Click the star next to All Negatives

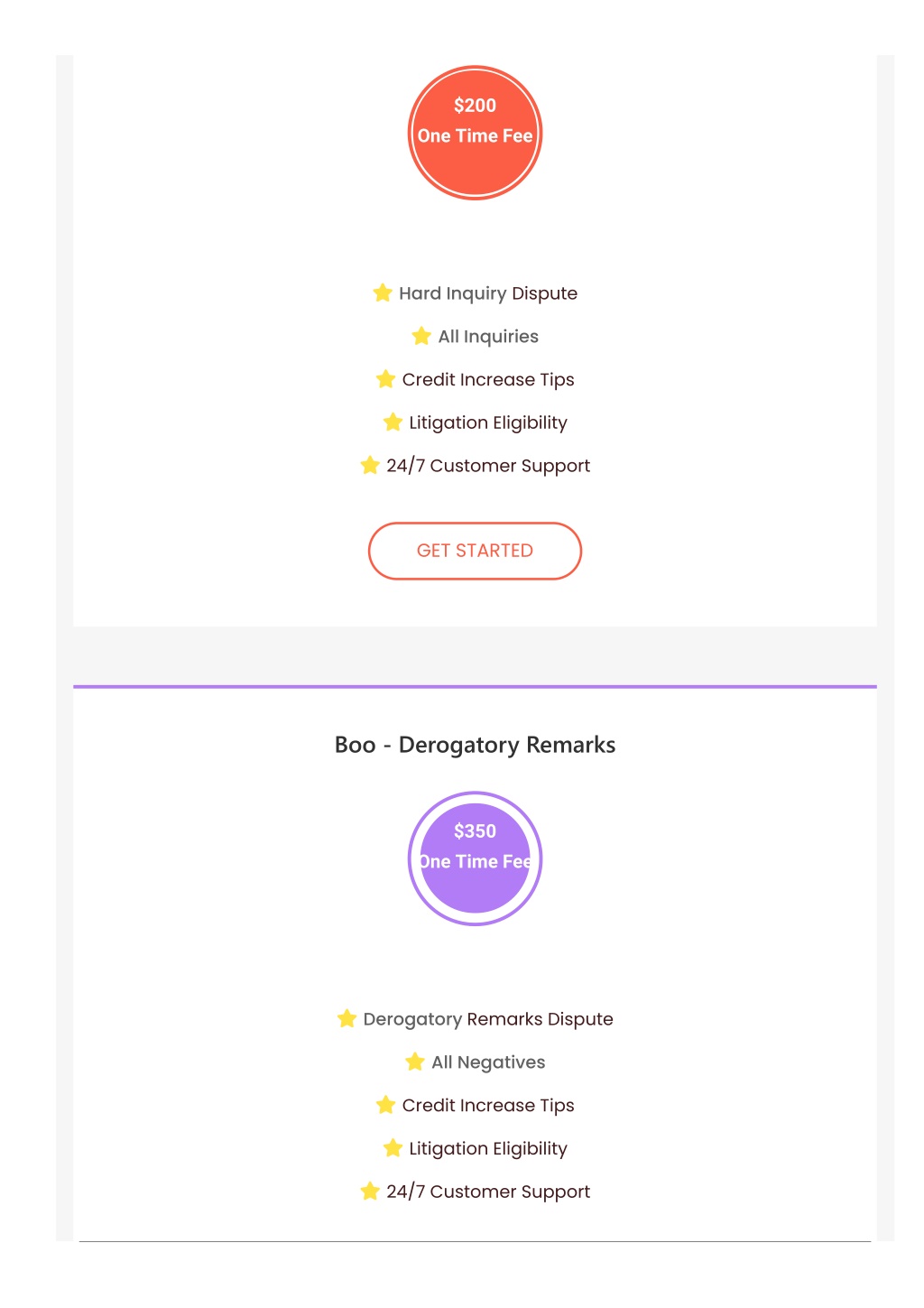(x=415, y=1062)
